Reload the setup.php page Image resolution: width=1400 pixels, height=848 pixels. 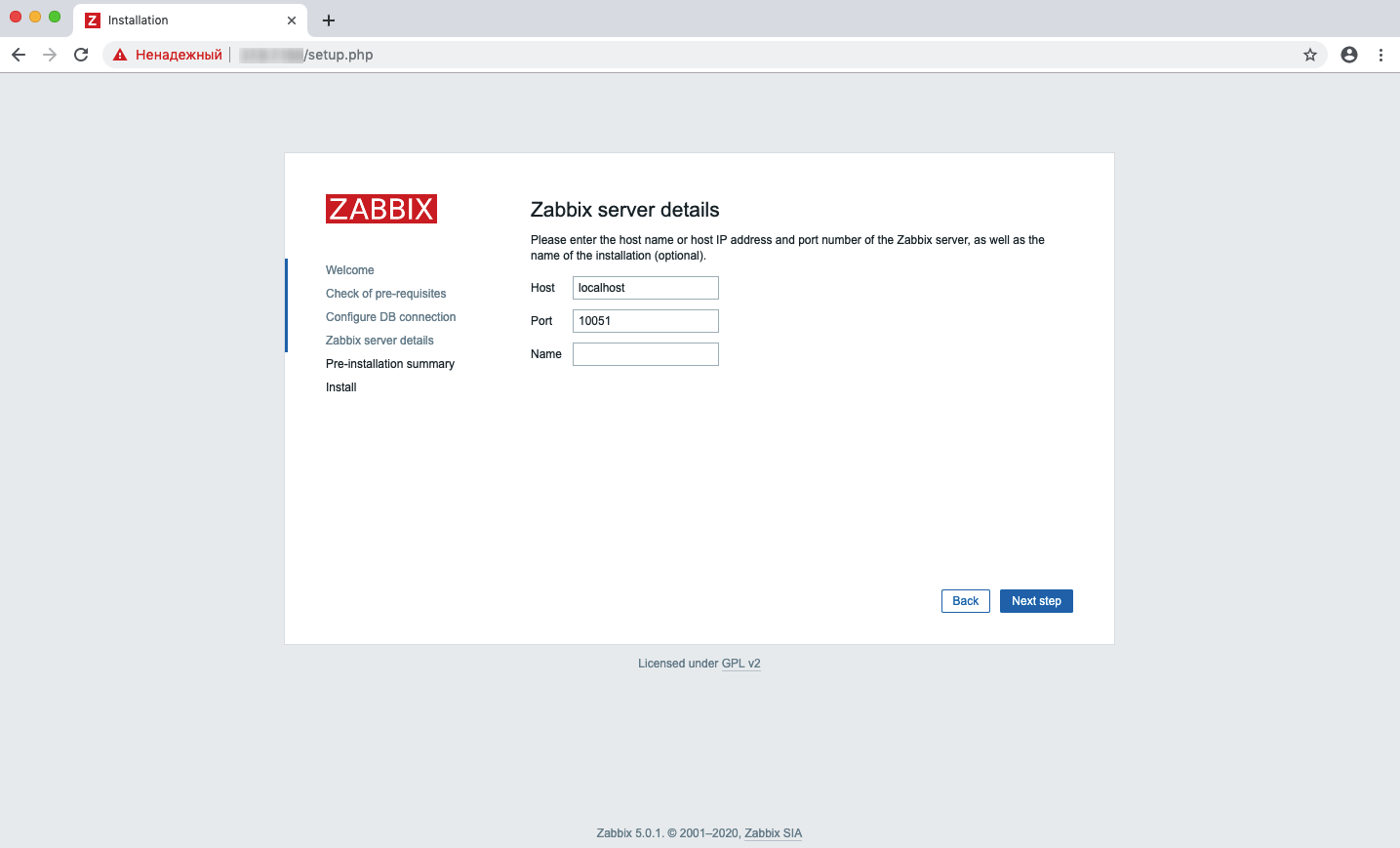[81, 55]
